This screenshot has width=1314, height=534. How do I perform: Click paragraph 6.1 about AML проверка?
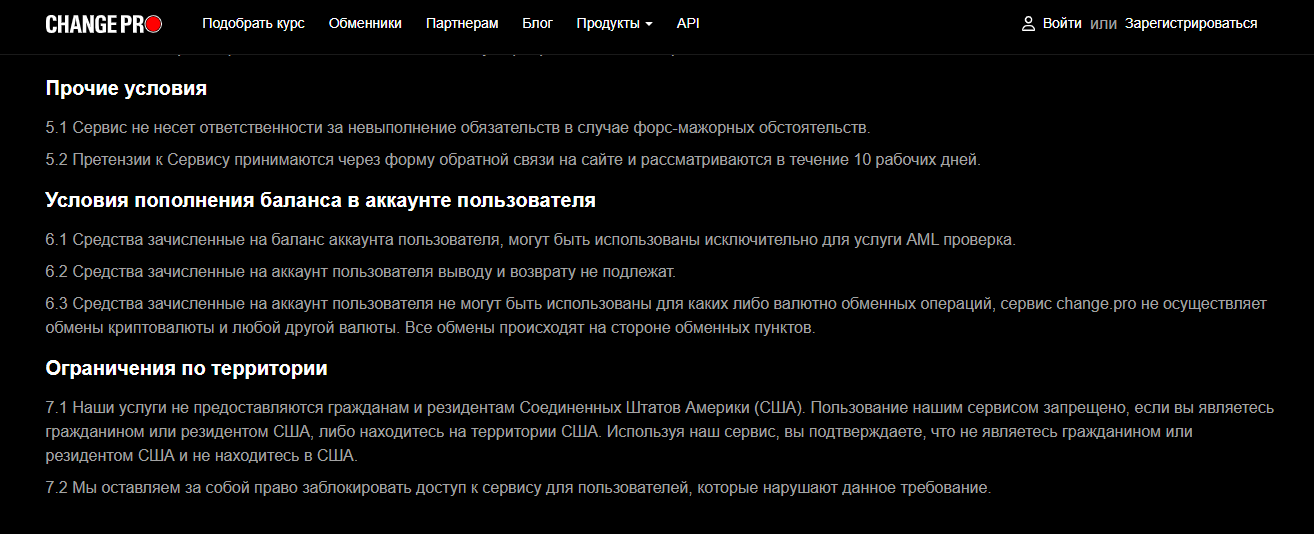pyautogui.click(x=530, y=240)
